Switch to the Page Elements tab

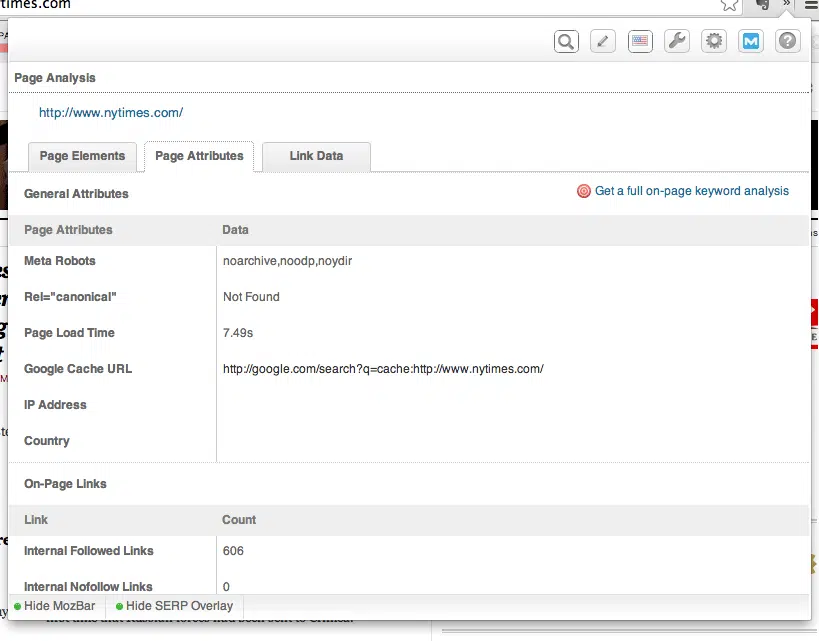click(82, 156)
